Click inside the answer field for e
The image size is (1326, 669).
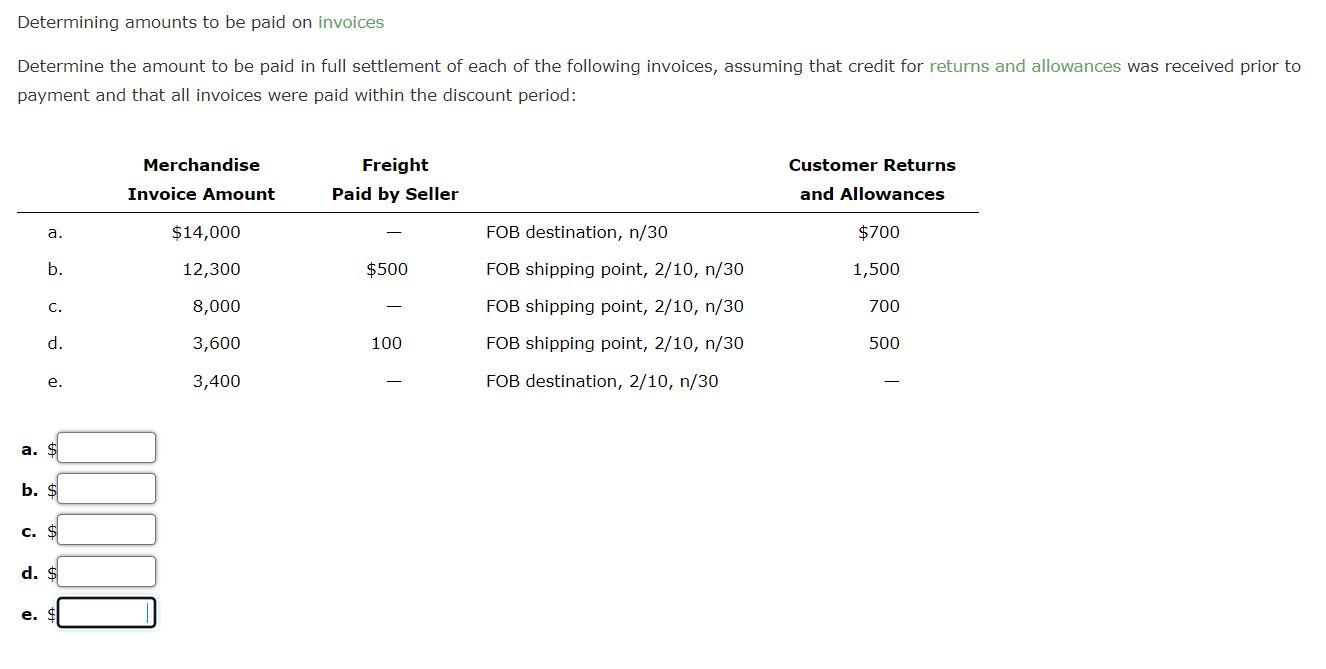tap(105, 611)
